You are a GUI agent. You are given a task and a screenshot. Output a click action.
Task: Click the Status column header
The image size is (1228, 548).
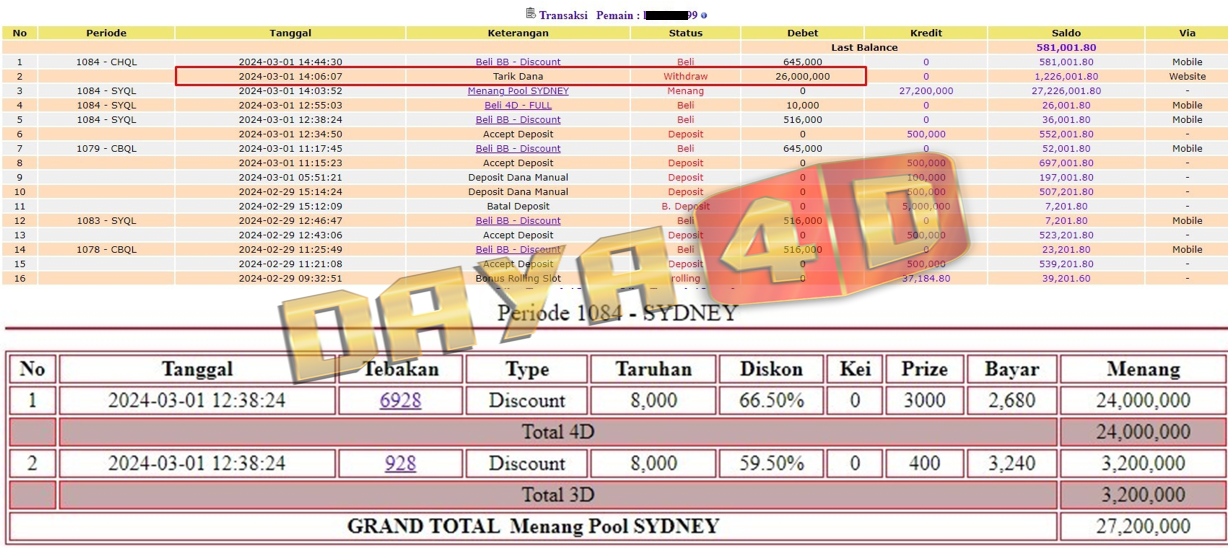685,33
